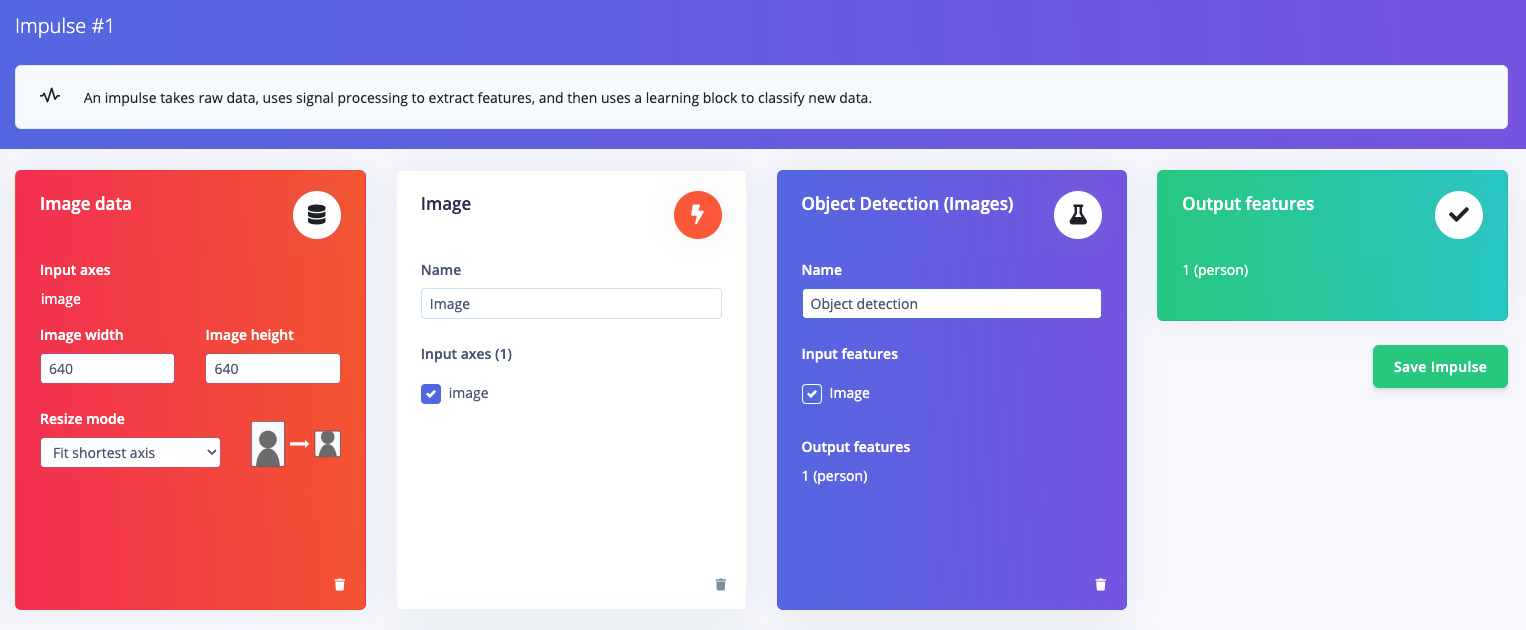Image resolution: width=1526 pixels, height=630 pixels.
Task: Save the impulse with the green button
Action: tap(1440, 367)
